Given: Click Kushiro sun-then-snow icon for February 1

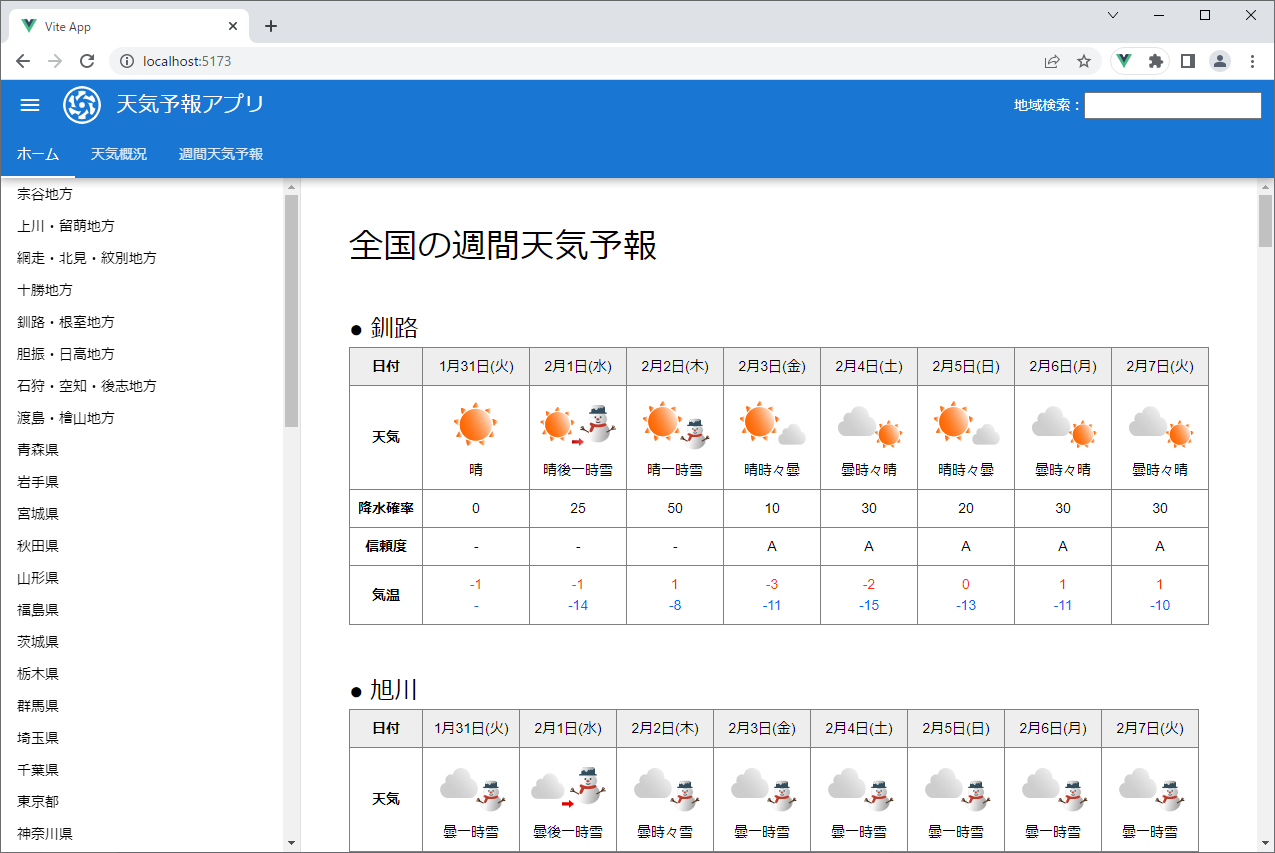Looking at the screenshot, I should [578, 424].
